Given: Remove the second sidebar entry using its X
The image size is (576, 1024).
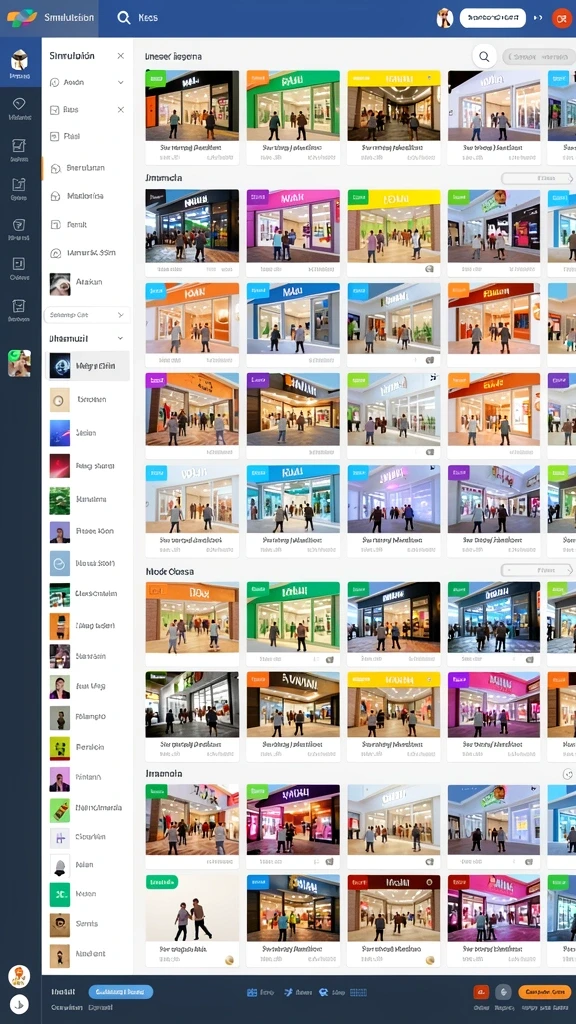Looking at the screenshot, I should (121, 110).
